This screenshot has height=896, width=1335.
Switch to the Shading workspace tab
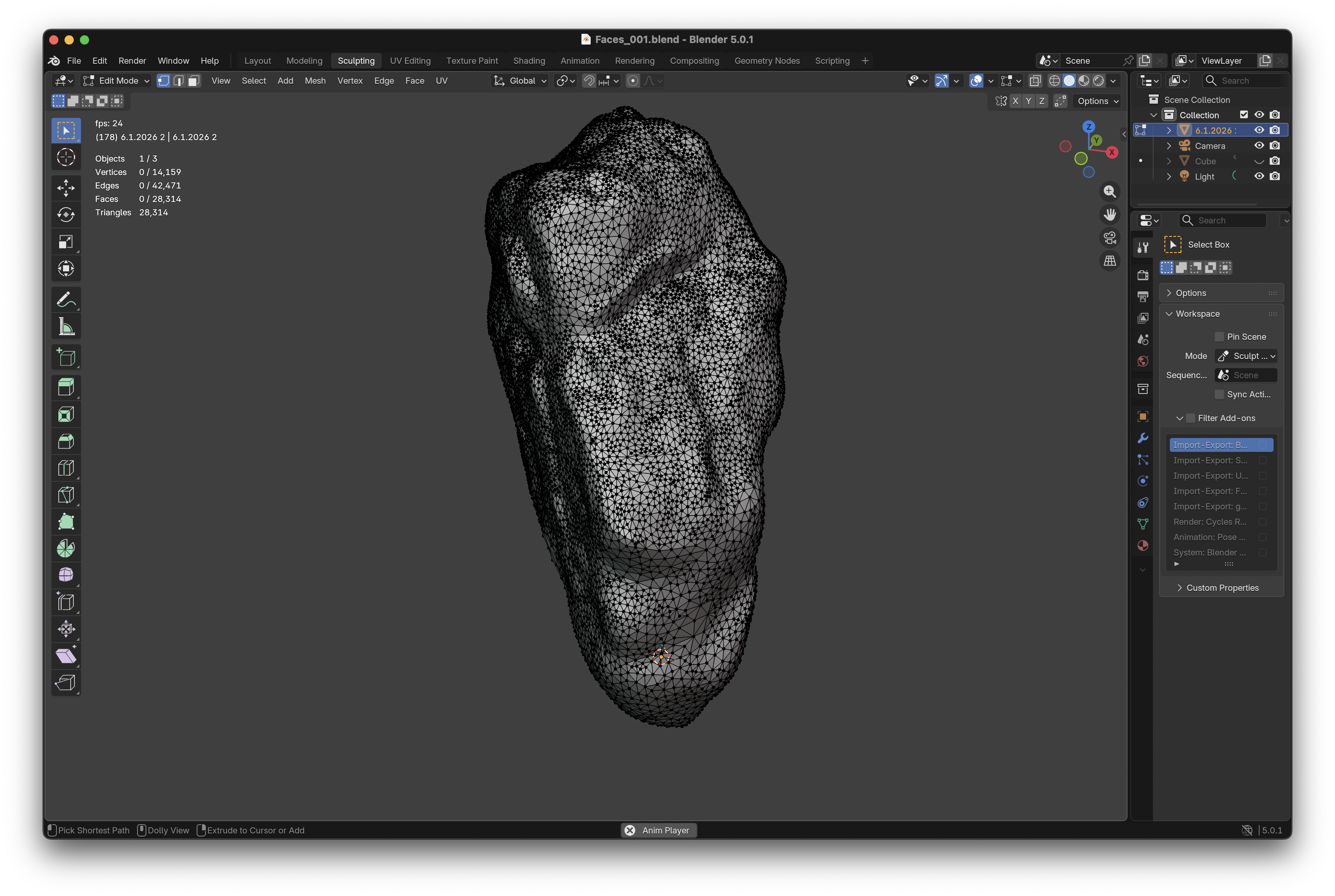tap(528, 61)
